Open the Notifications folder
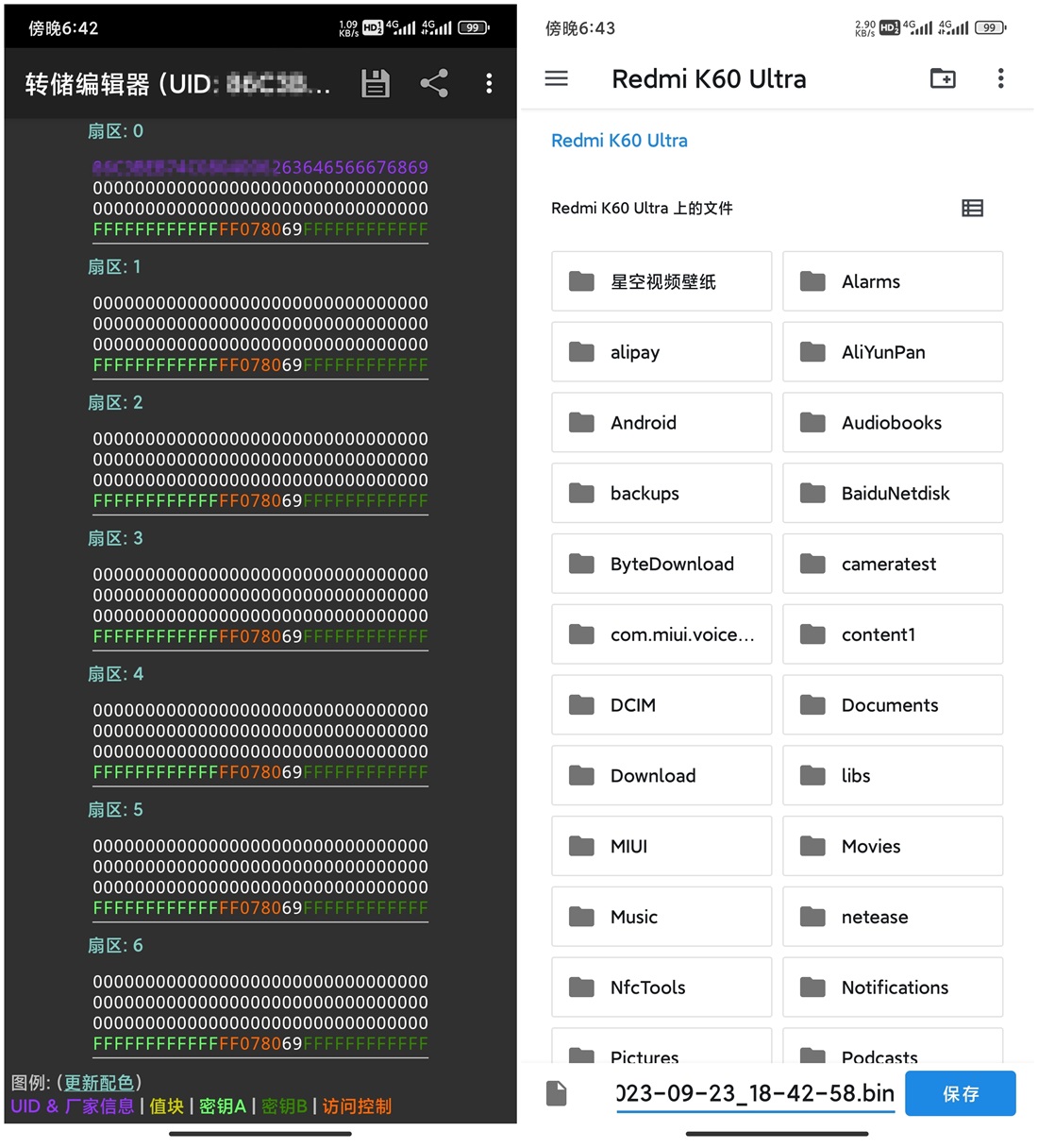 pyautogui.click(x=893, y=988)
